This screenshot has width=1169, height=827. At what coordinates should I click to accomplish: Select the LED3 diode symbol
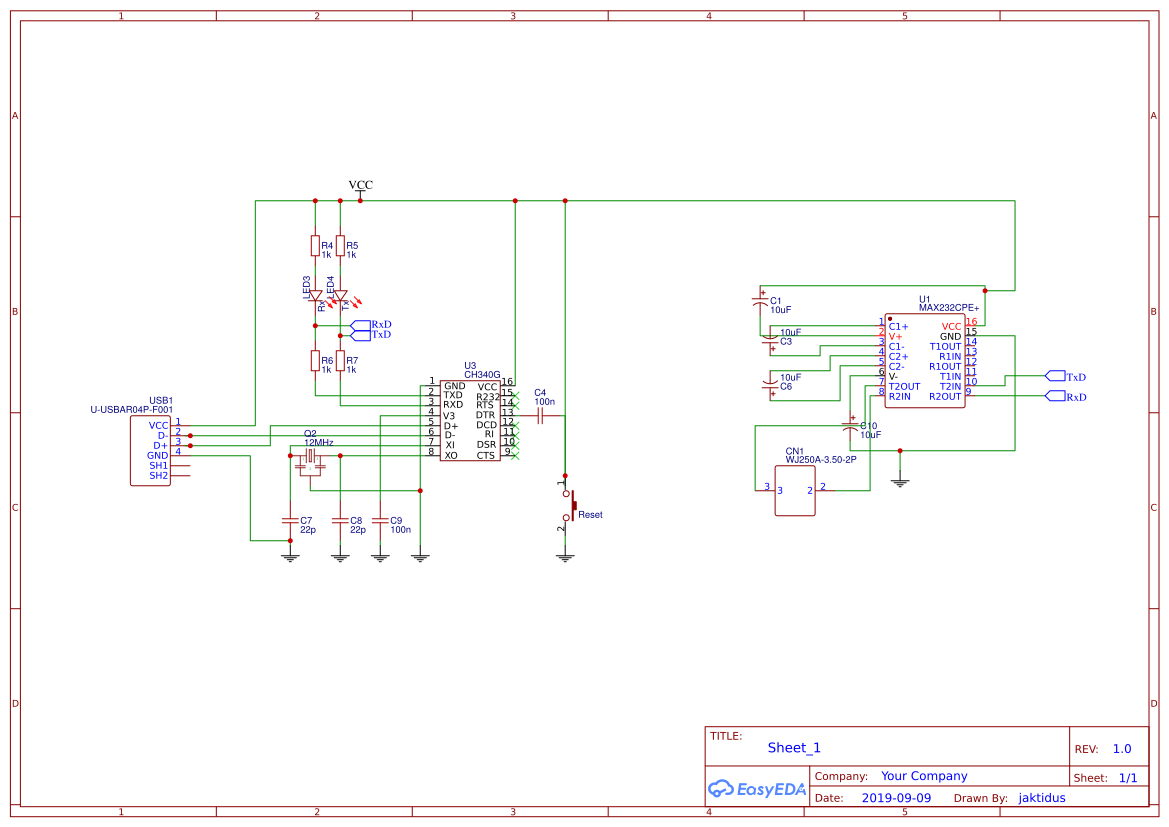point(315,297)
